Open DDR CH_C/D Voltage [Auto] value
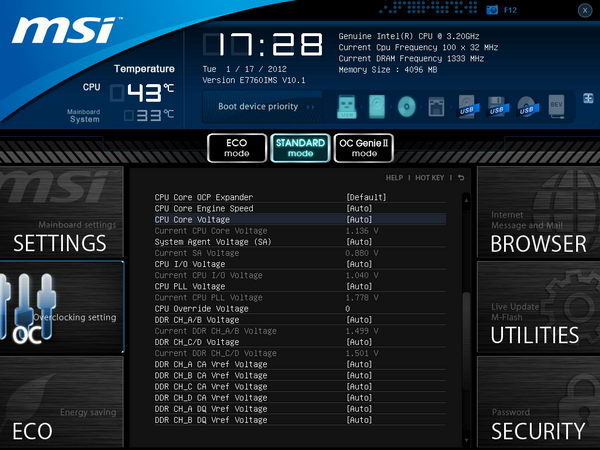This screenshot has width=600, height=450. tap(359, 342)
